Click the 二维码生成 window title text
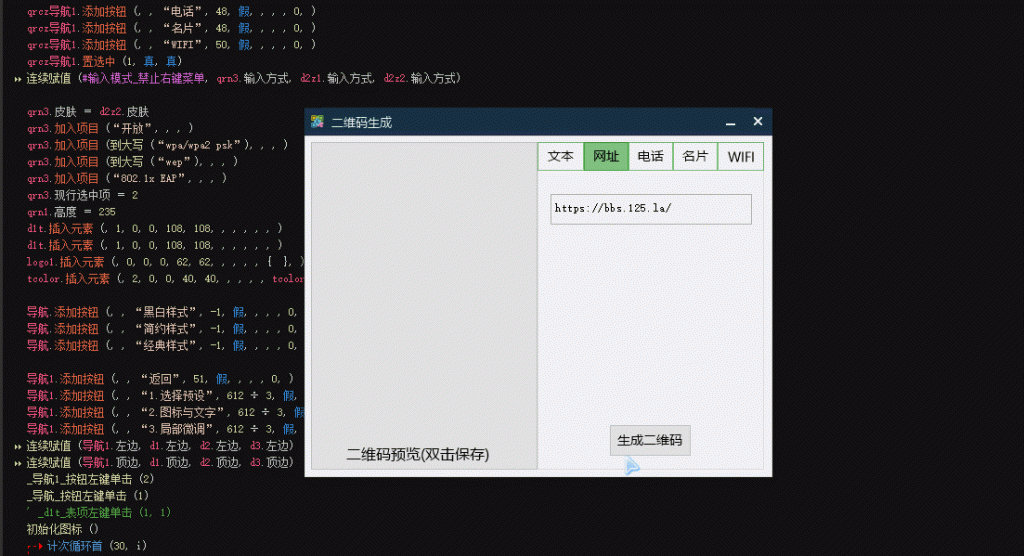This screenshot has width=1024, height=556. 361,122
